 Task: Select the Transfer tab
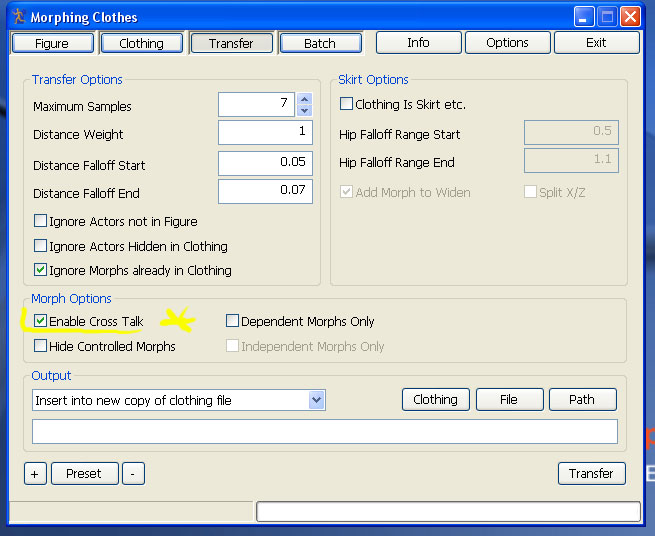pos(231,43)
